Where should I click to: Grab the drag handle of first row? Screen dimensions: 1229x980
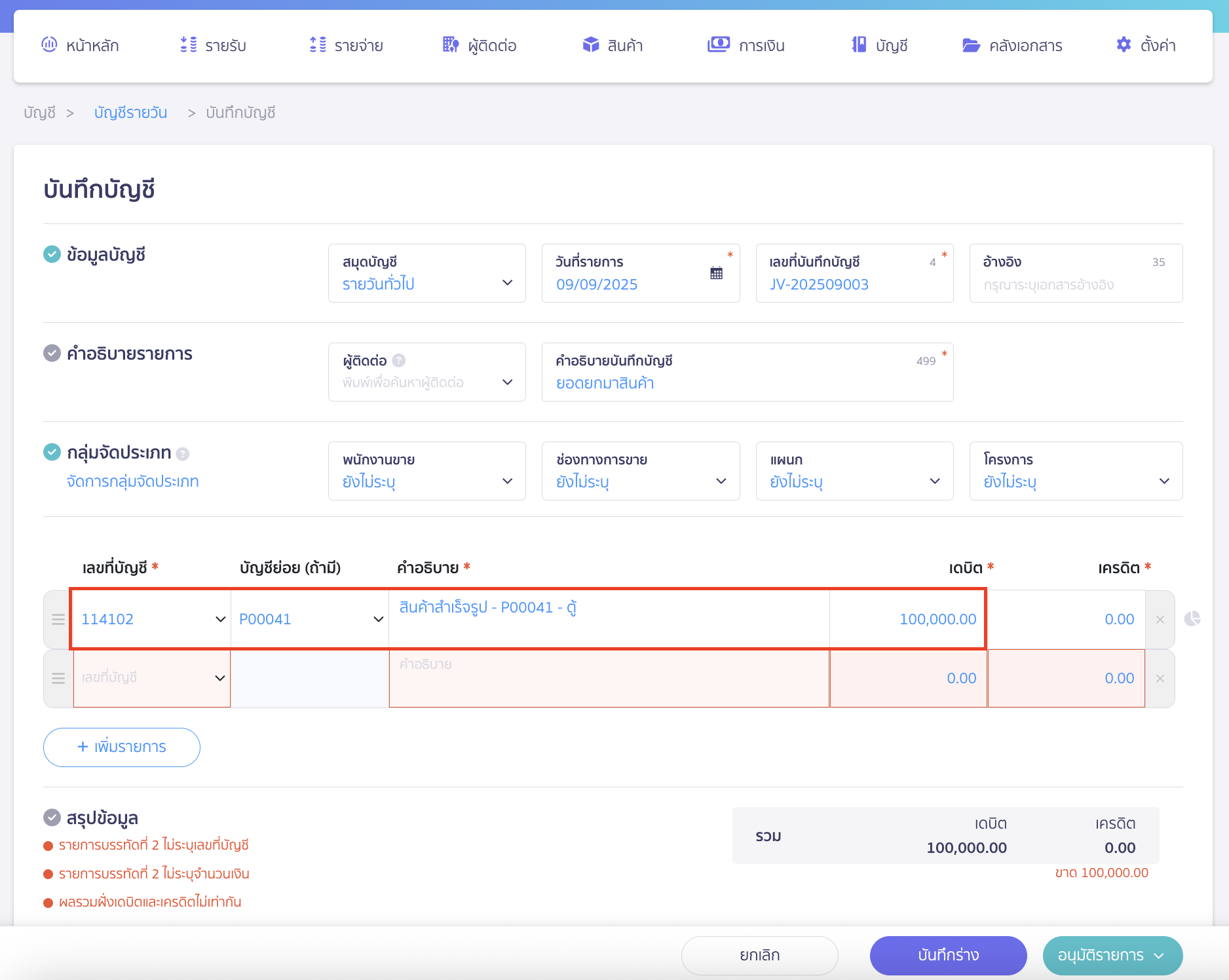pyautogui.click(x=58, y=620)
